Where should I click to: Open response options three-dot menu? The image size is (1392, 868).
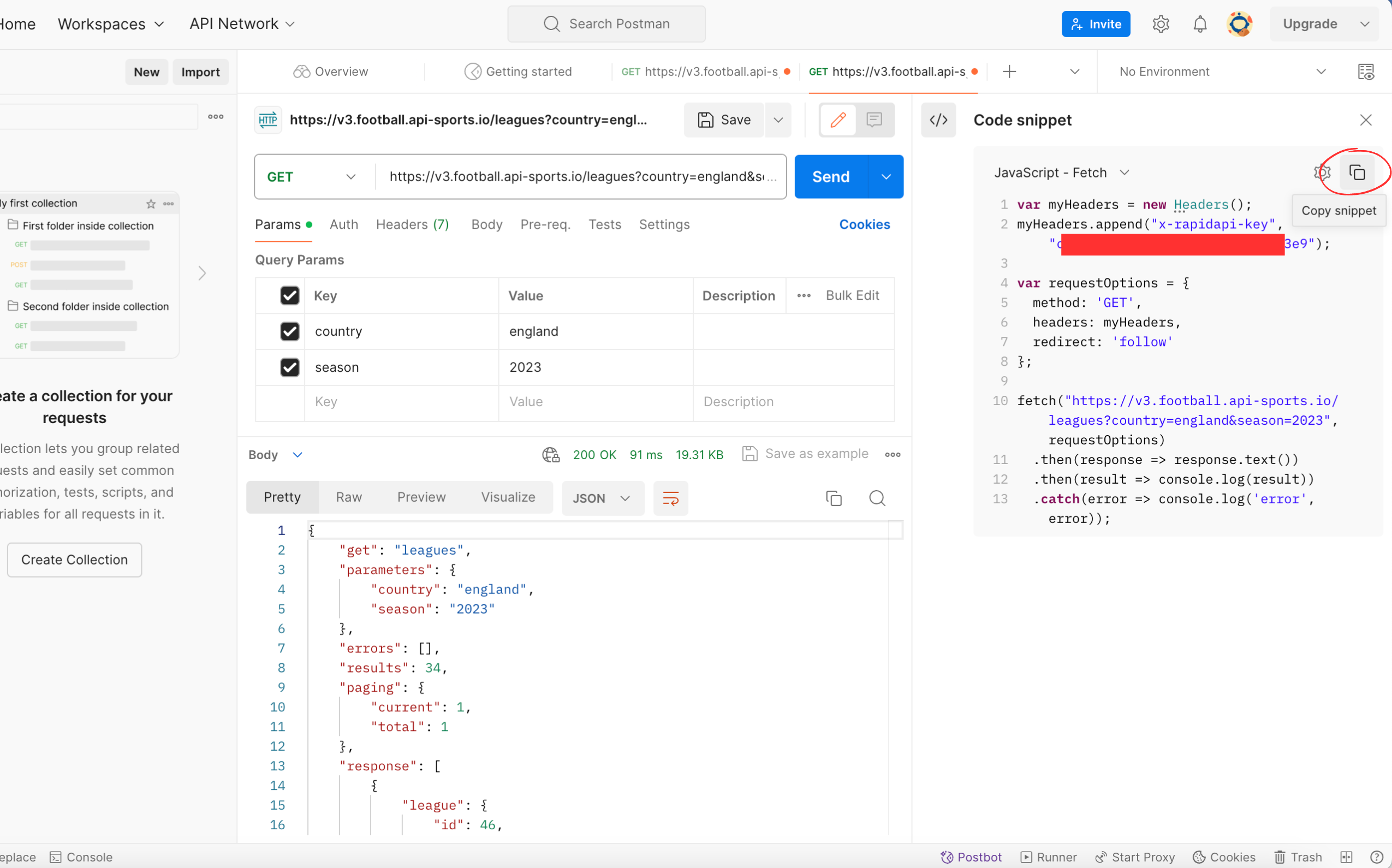pos(893,455)
